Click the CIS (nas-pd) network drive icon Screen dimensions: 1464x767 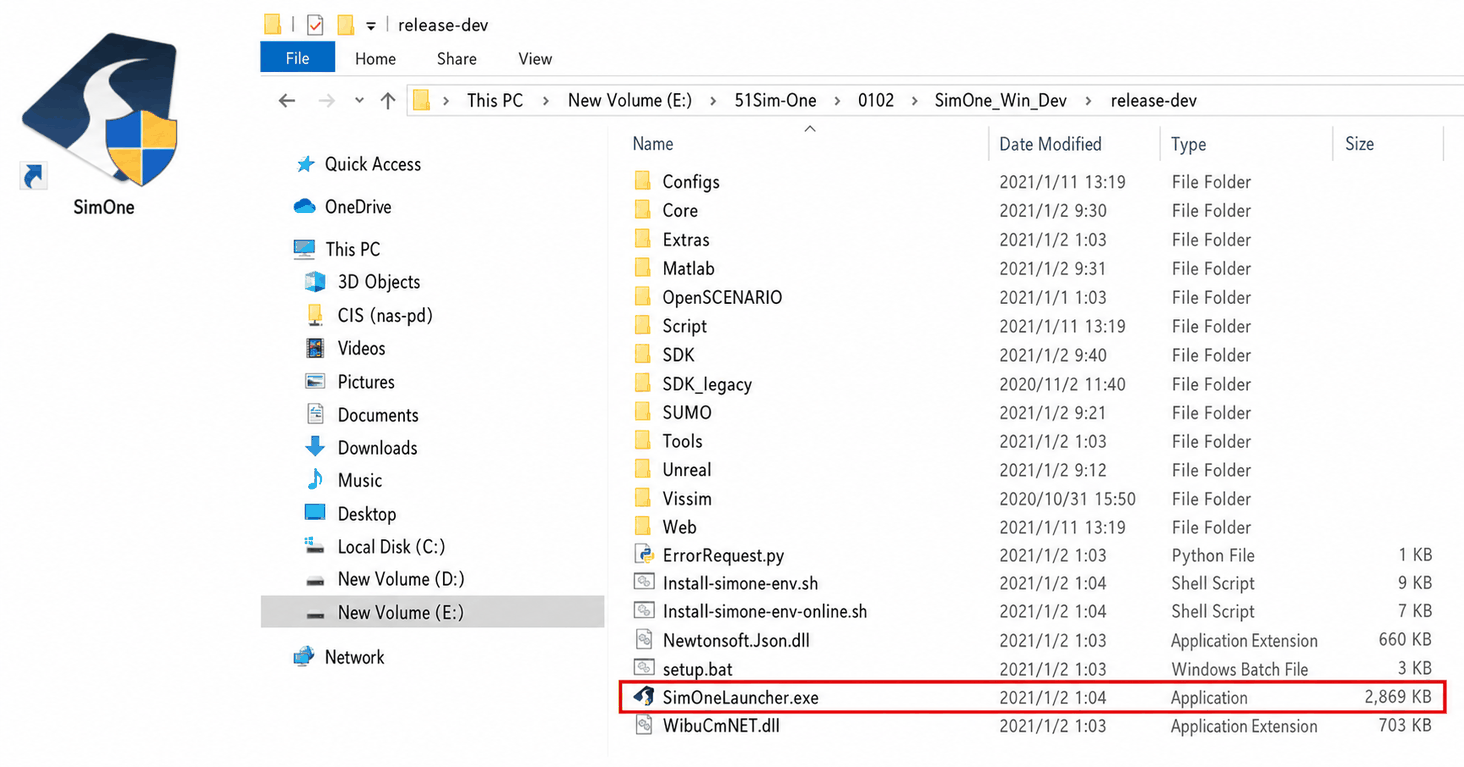(315, 315)
